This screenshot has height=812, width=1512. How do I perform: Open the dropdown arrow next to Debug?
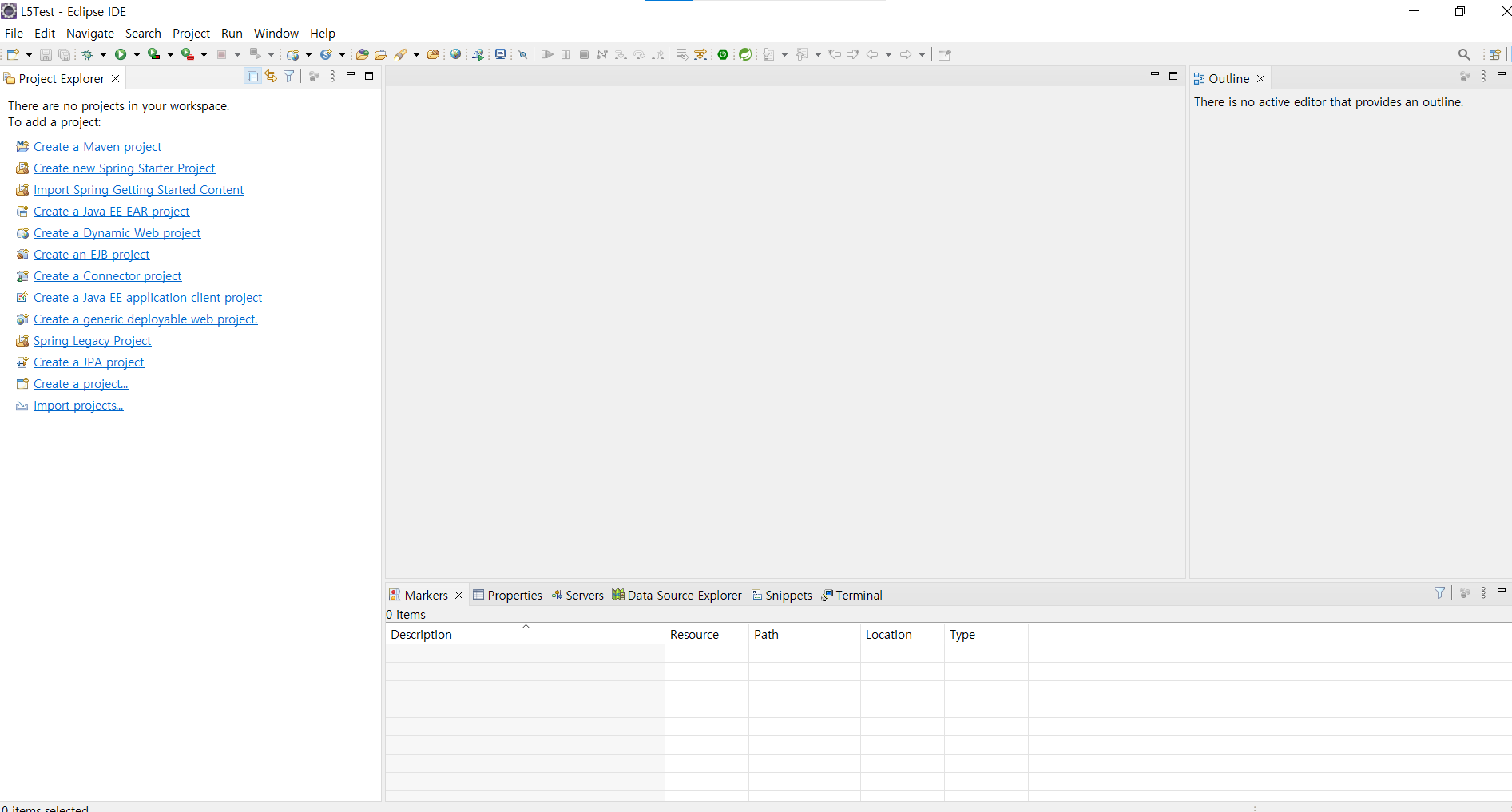[103, 54]
